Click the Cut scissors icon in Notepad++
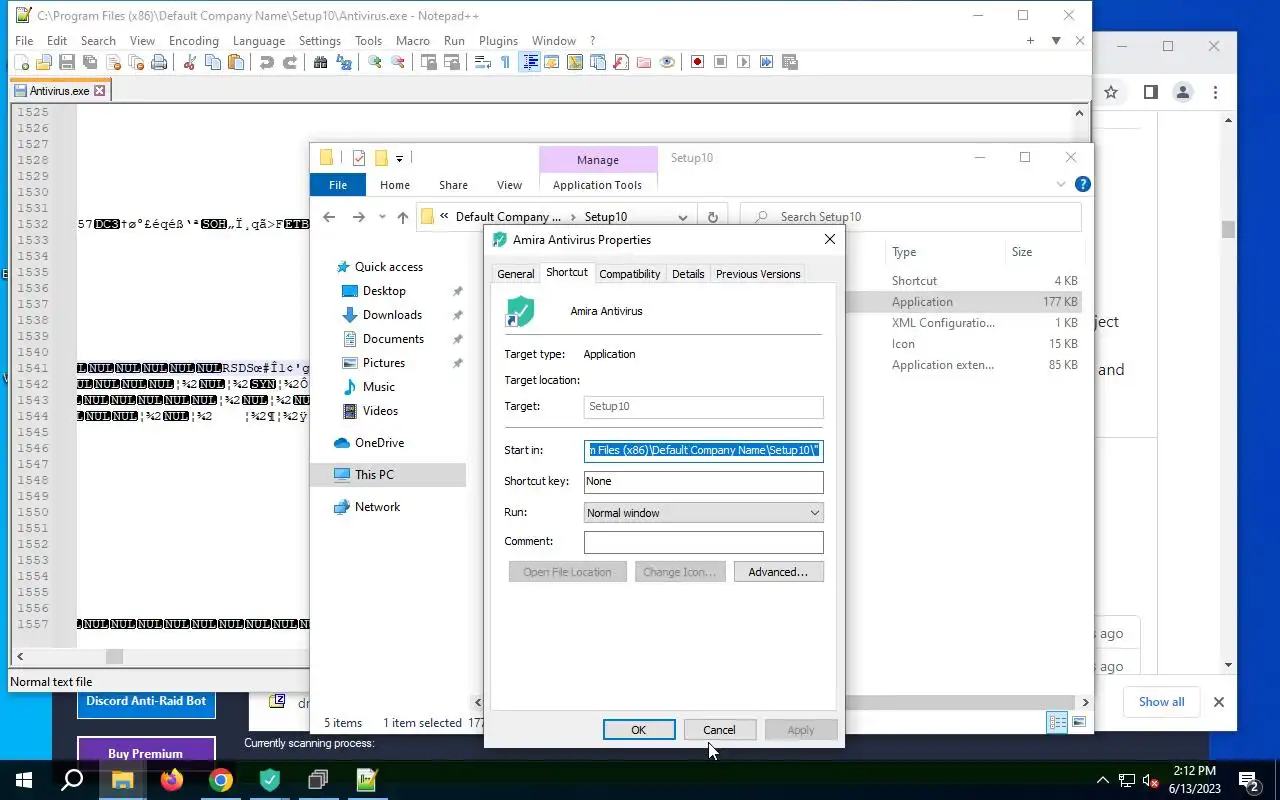The width and height of the screenshot is (1280, 800). click(189, 62)
